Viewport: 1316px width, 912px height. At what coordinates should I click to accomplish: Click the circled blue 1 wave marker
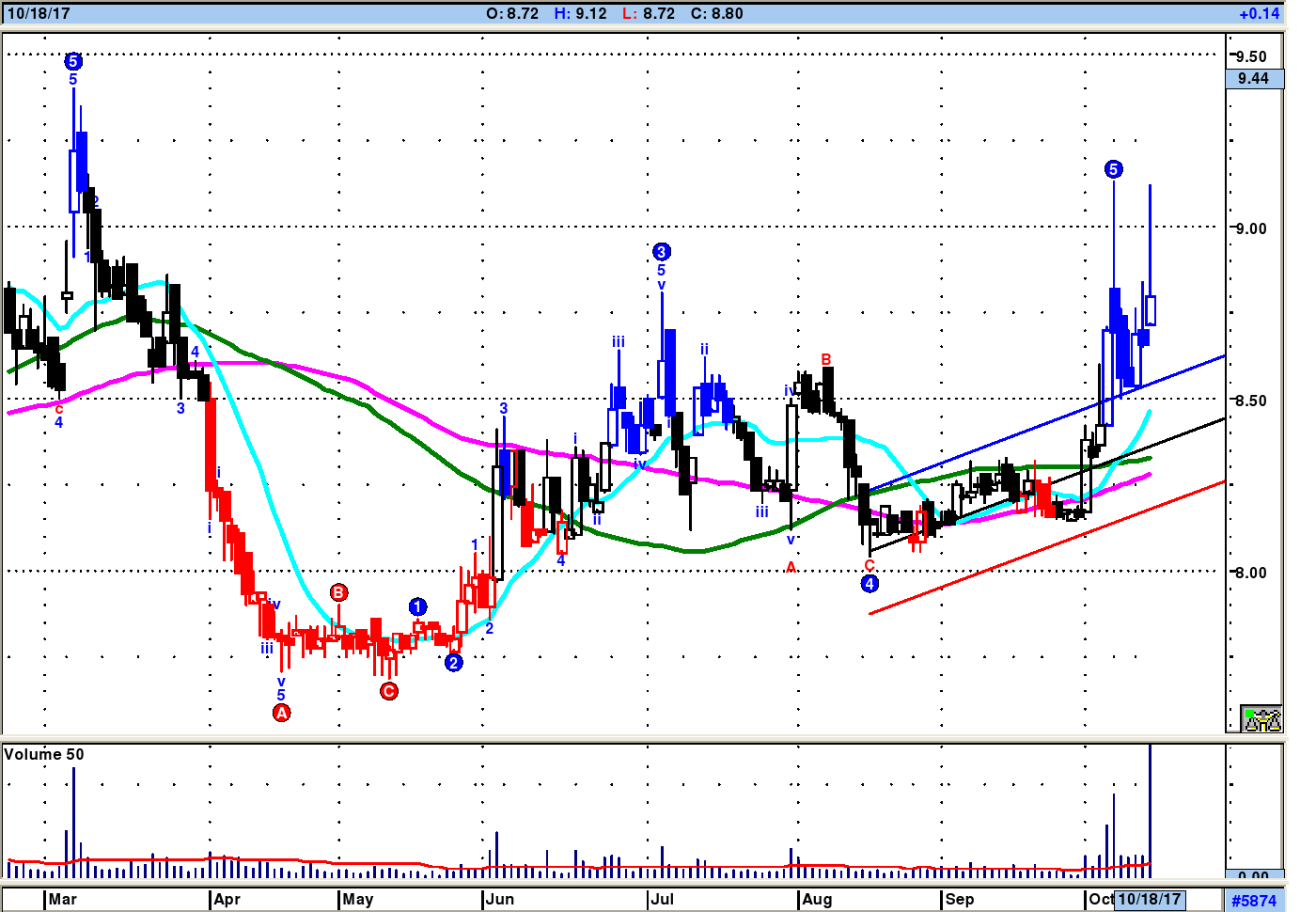point(418,607)
